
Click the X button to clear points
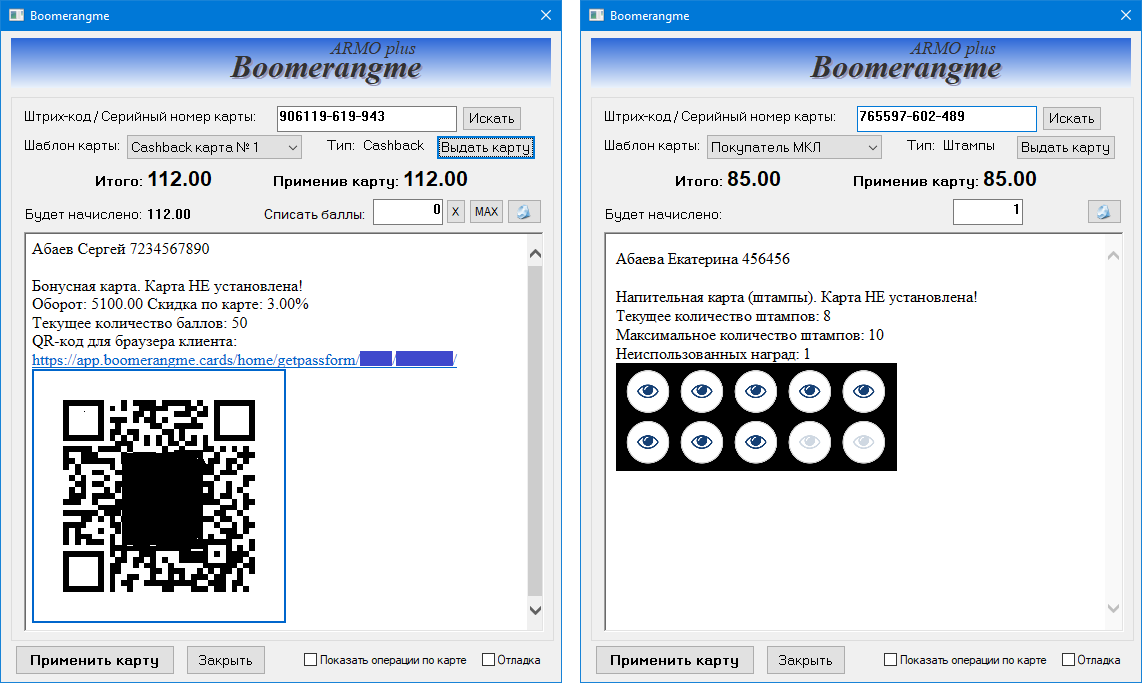pyautogui.click(x=455, y=212)
